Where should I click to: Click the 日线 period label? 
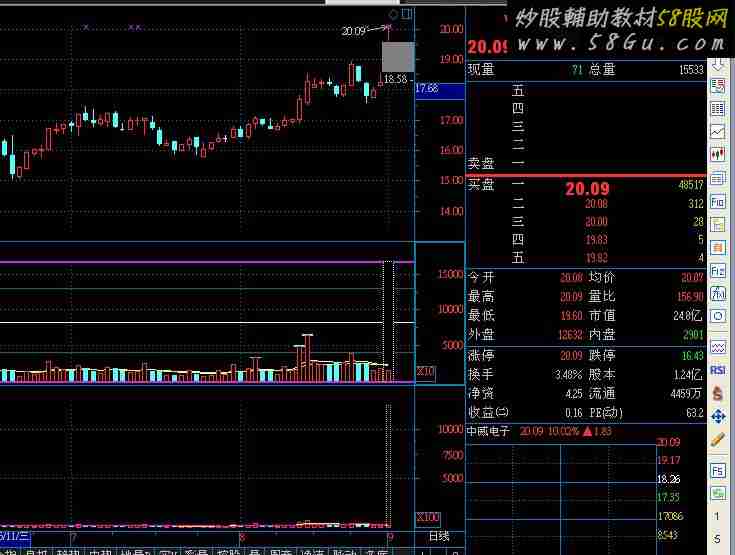coord(439,537)
